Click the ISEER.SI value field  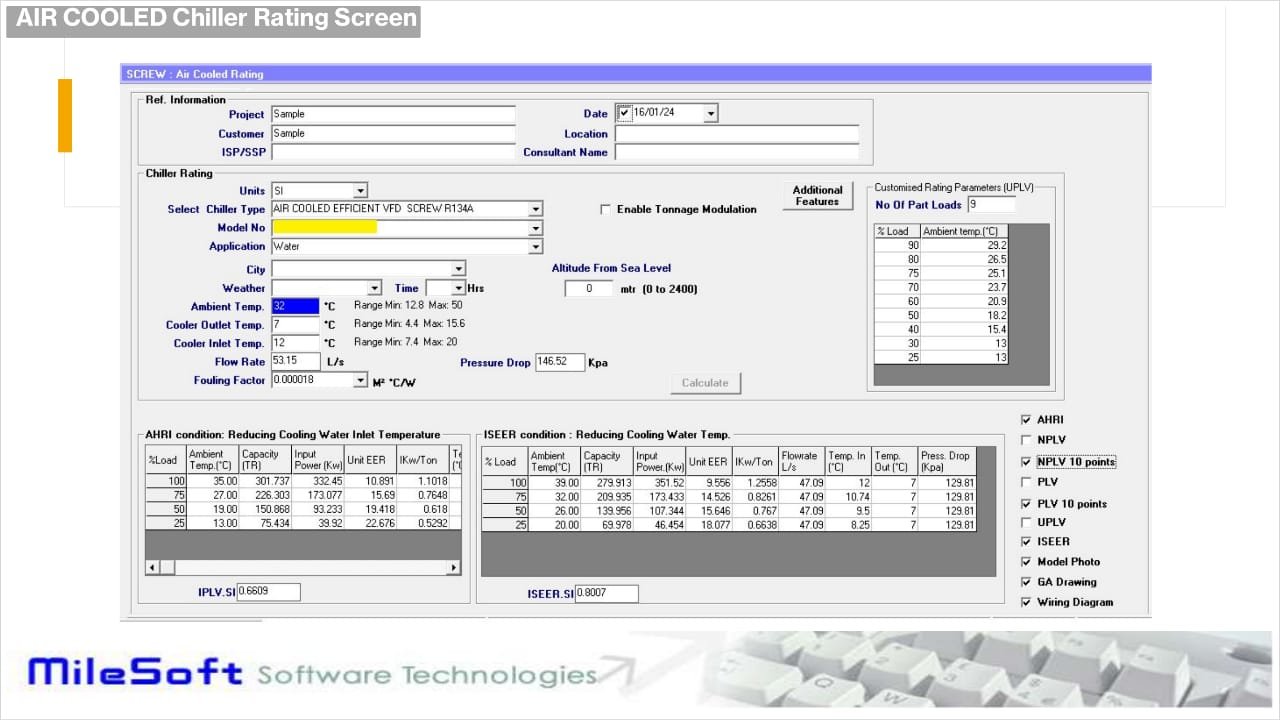(x=606, y=594)
